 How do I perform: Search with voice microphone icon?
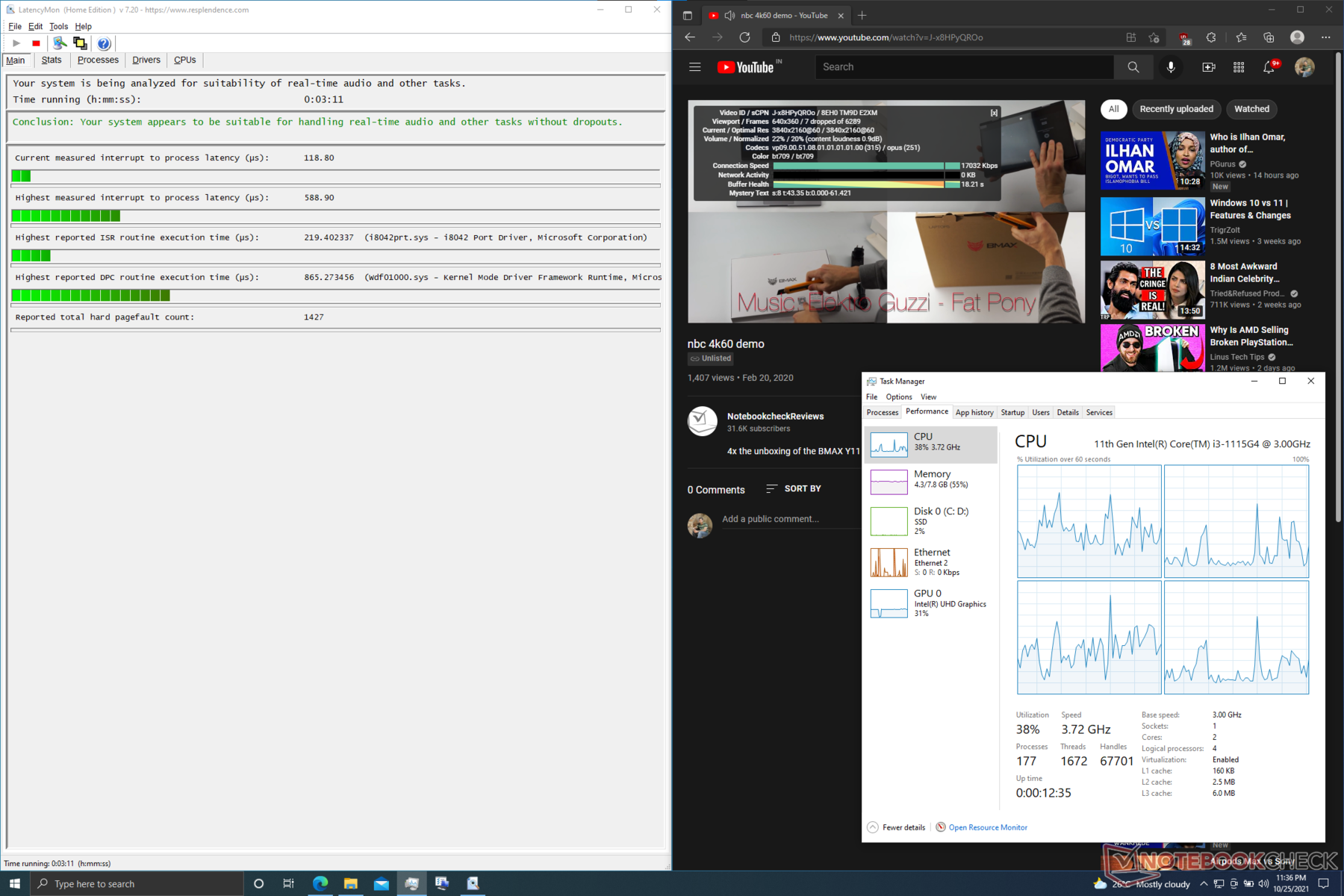[1171, 67]
